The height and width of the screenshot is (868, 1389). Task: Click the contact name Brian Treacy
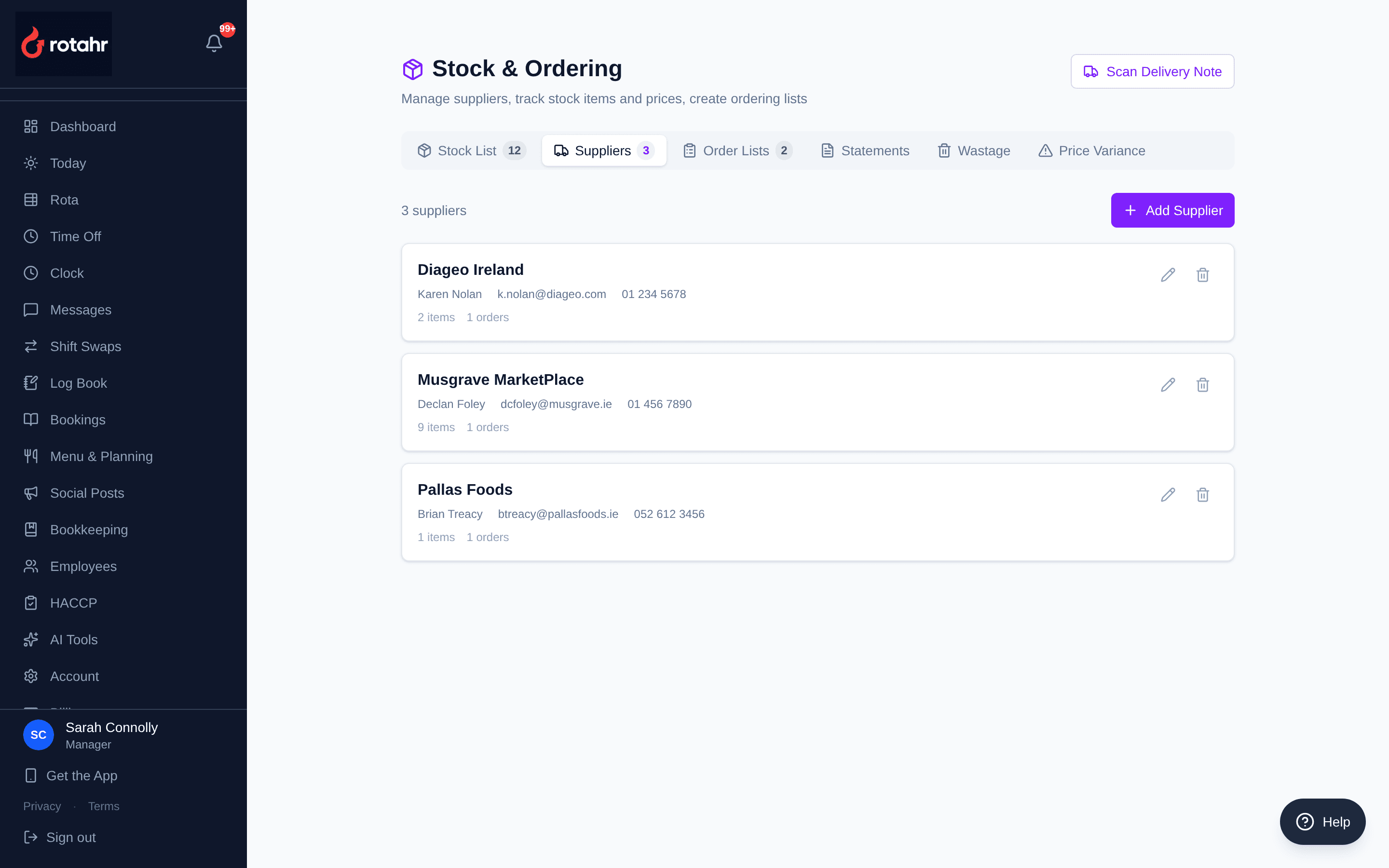point(450,514)
